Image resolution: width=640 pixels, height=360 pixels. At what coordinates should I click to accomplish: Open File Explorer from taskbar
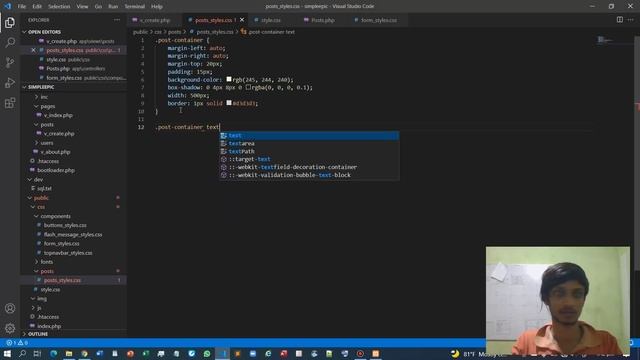coord(69,353)
